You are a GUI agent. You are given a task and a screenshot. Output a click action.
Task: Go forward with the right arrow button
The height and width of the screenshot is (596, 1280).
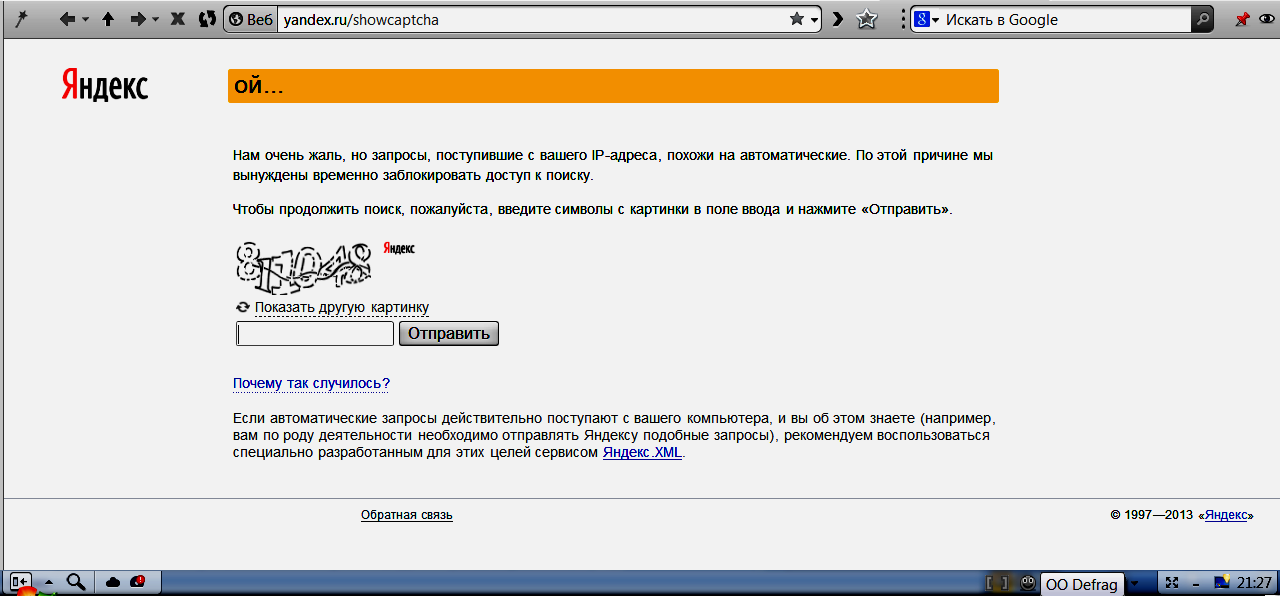click(x=139, y=19)
